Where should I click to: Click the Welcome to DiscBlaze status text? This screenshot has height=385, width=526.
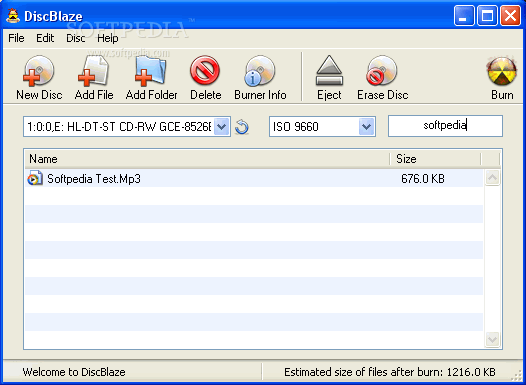pos(74,372)
